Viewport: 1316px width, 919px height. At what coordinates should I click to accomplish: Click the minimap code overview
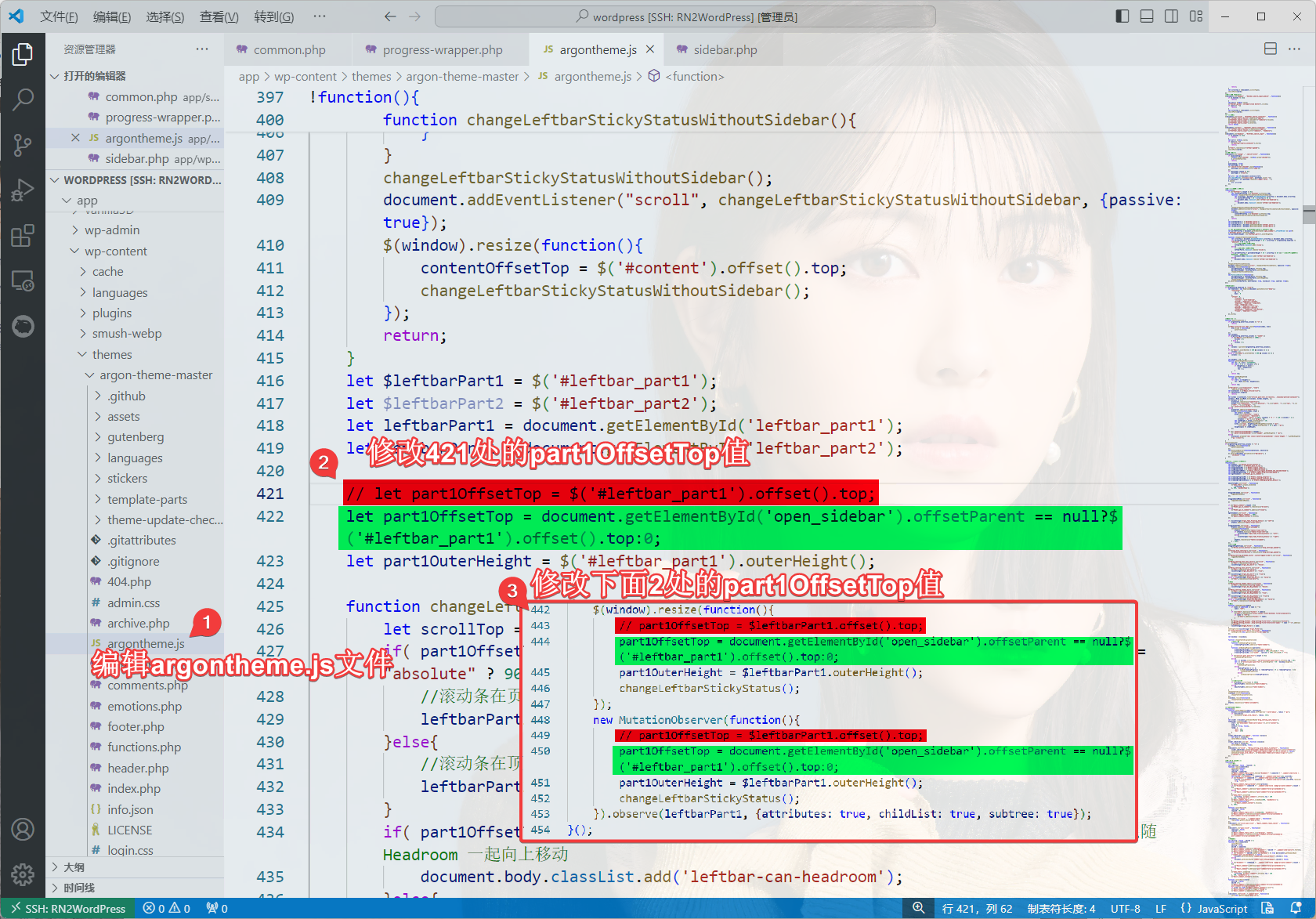[x=1260, y=470]
